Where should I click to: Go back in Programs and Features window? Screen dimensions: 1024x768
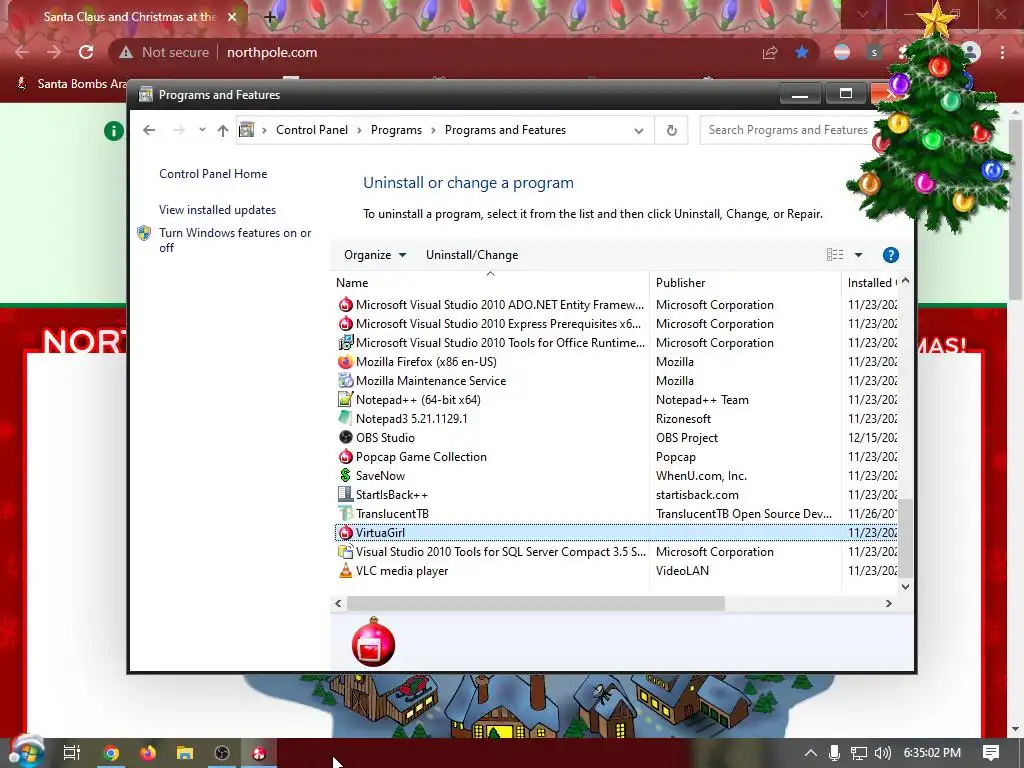click(149, 130)
